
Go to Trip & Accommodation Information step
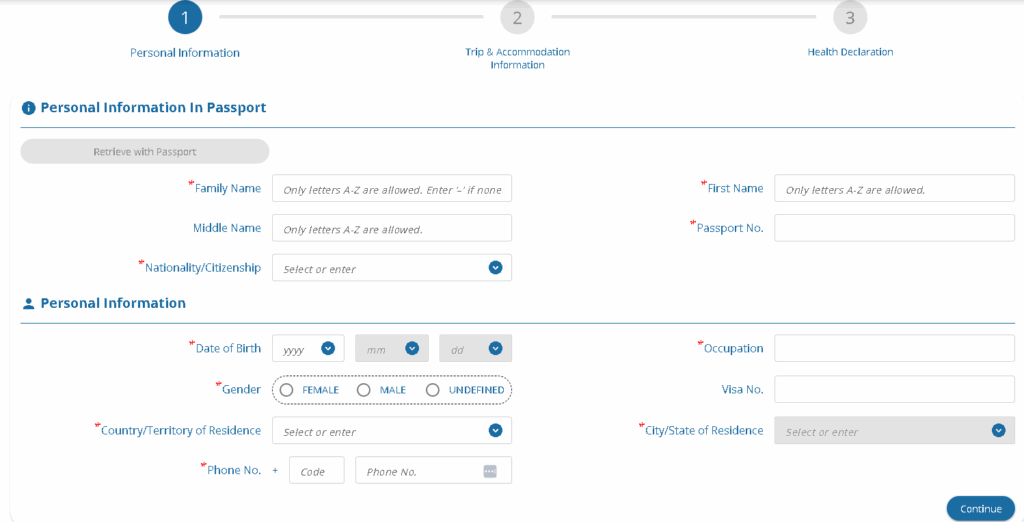point(517,58)
